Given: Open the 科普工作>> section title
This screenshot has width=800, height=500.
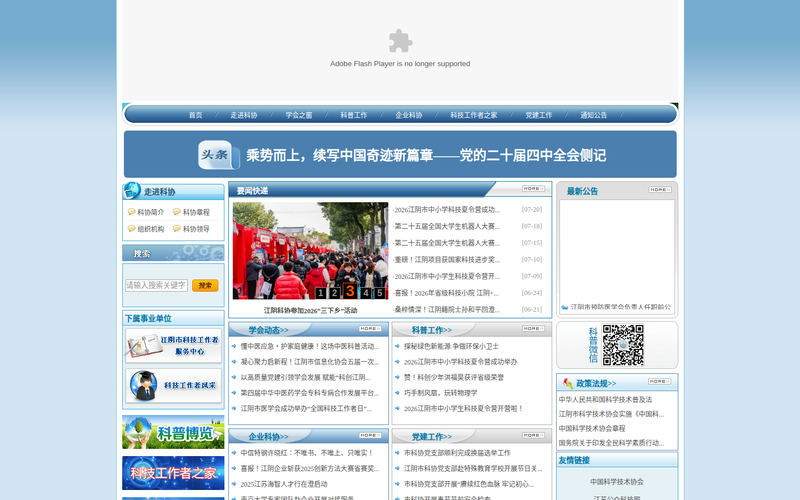Looking at the screenshot, I should [432, 330].
